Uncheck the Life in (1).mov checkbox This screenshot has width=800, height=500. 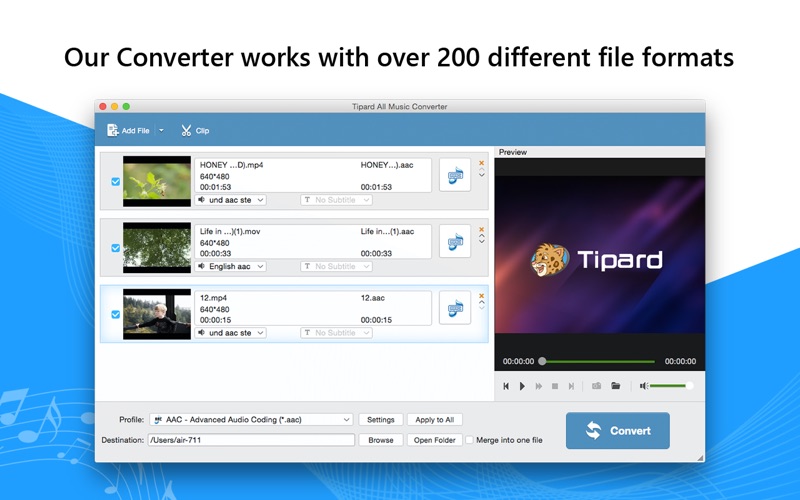click(115, 248)
